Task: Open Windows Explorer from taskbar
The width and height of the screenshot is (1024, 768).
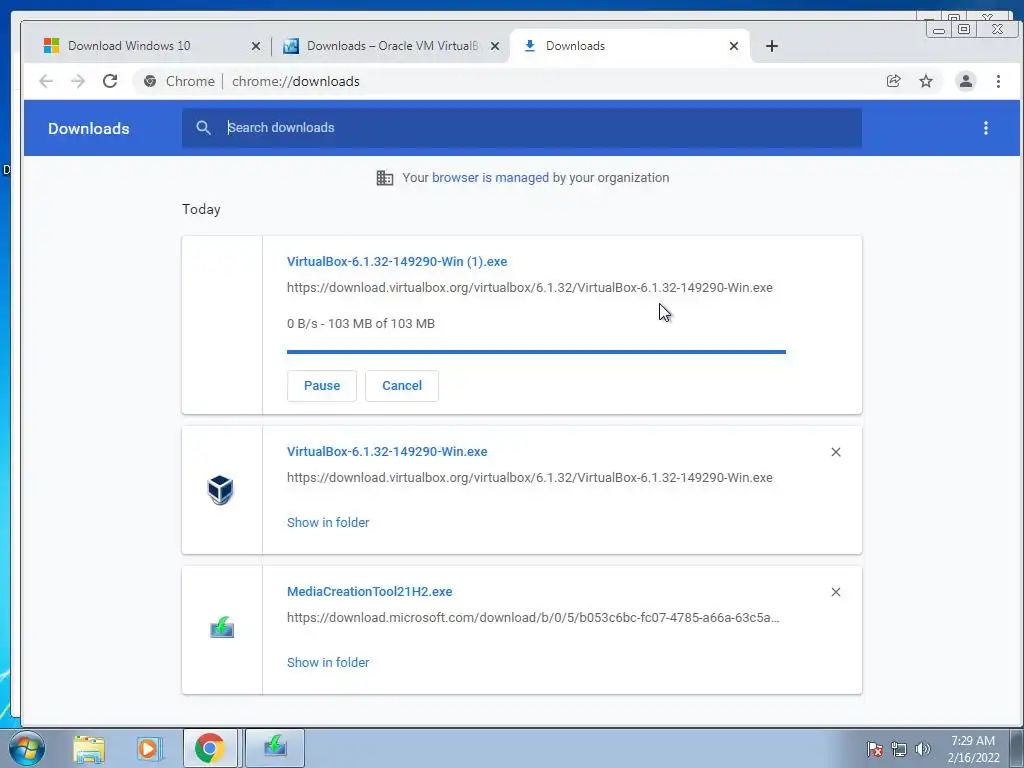Action: point(89,748)
